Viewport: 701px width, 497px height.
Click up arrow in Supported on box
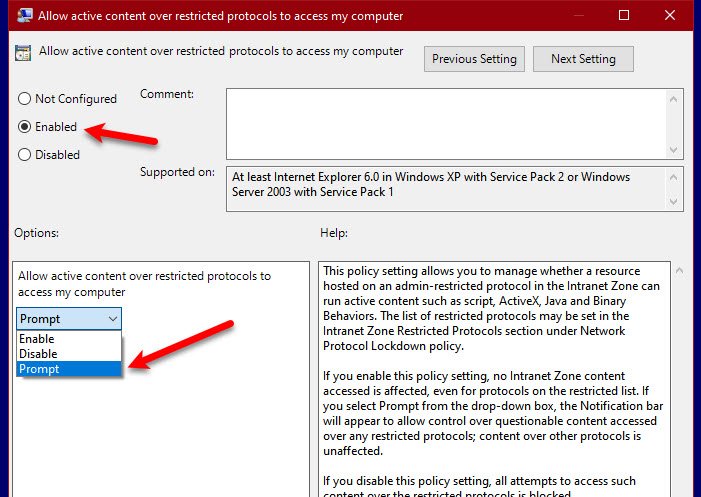[674, 177]
